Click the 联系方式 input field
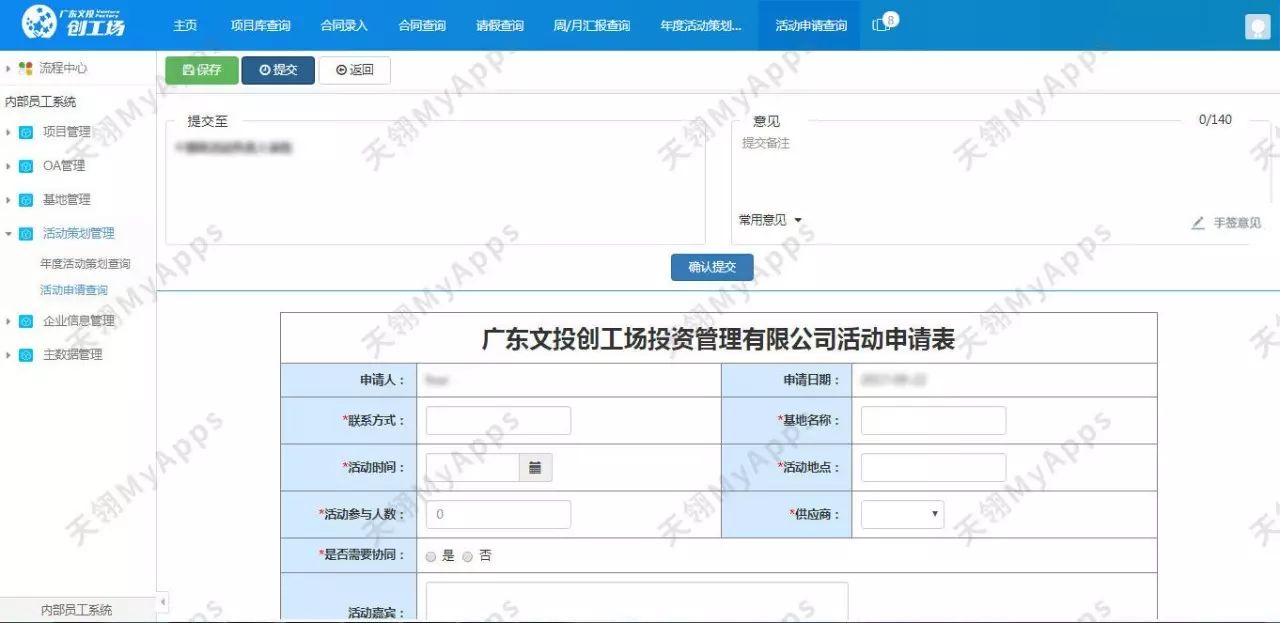1280x623 pixels. (x=498, y=421)
